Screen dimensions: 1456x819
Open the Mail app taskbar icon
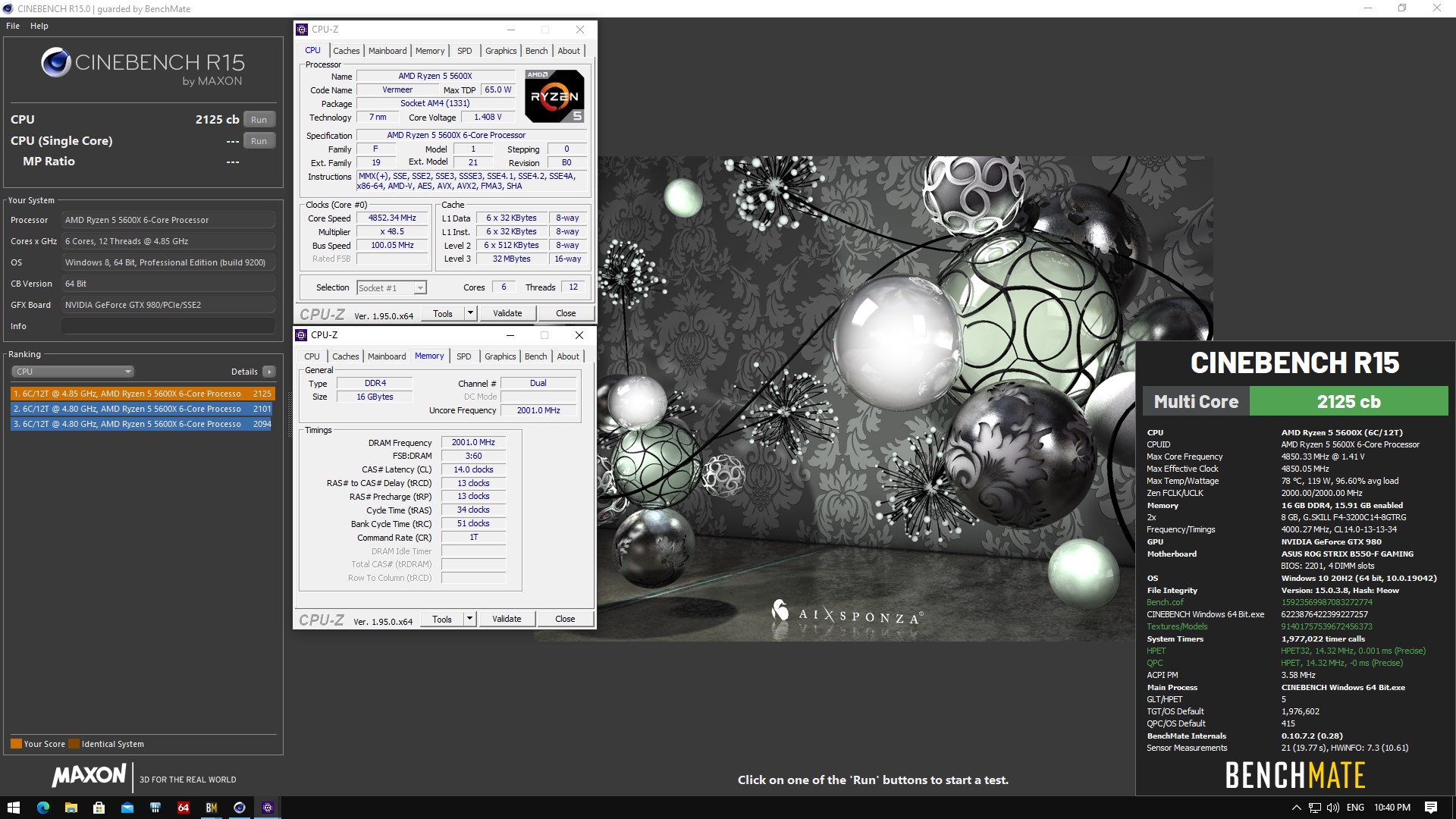127,808
